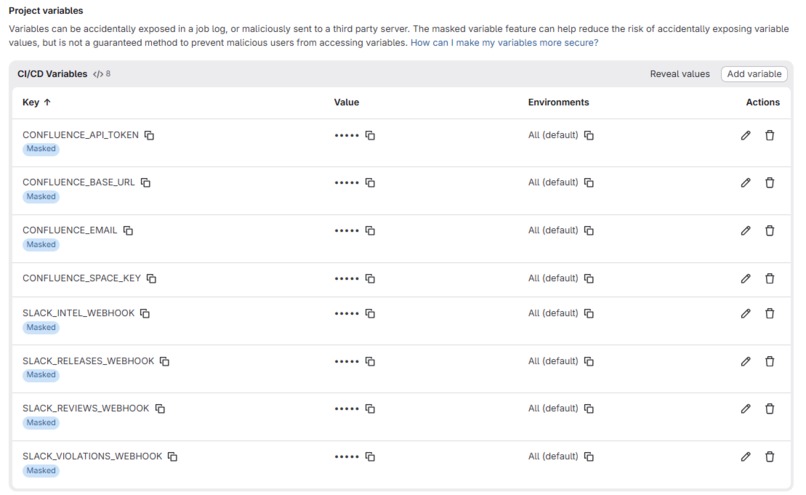
Task: Edit the CONFLUENCE_BASE_URL variable
Action: [745, 182]
